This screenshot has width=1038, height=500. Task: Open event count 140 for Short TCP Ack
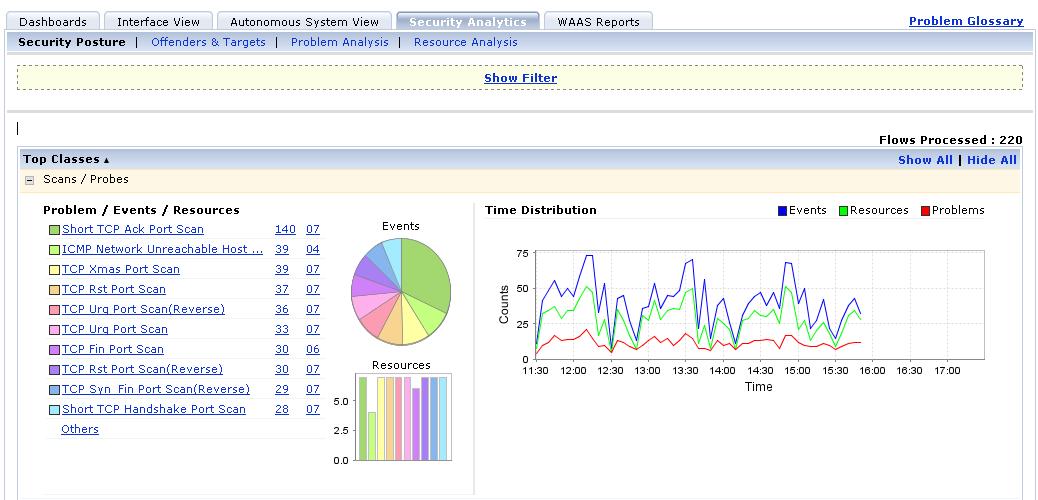point(285,230)
